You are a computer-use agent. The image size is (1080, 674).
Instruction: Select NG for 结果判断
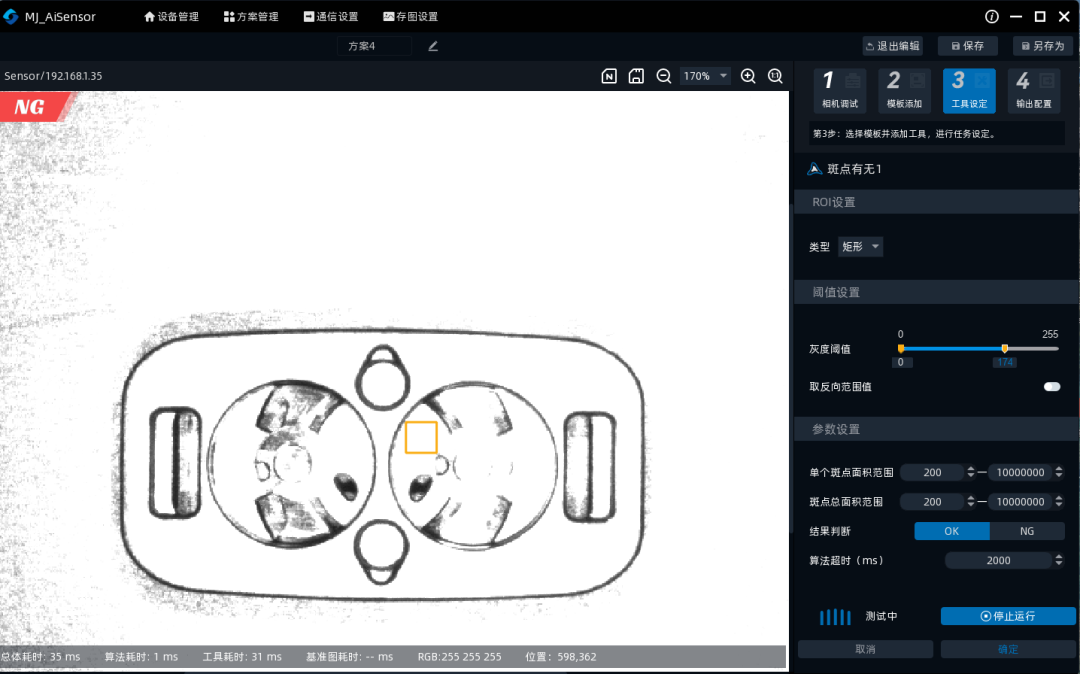click(1027, 531)
